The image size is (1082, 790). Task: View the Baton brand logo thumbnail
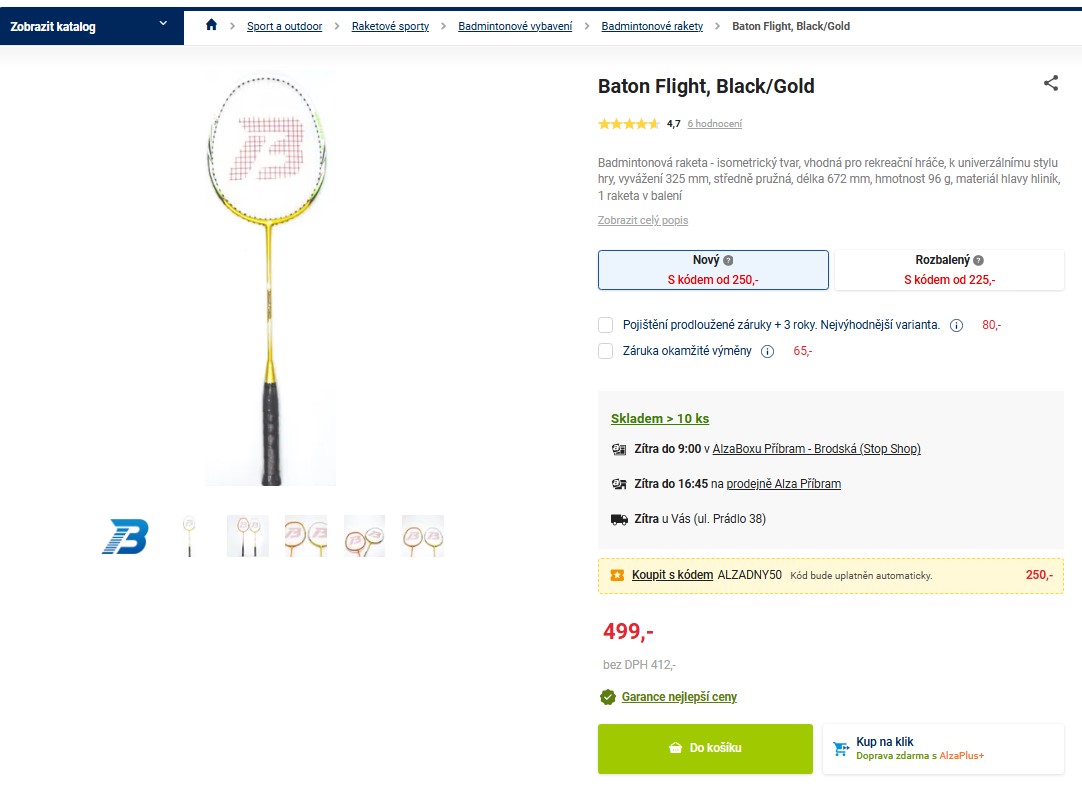(x=125, y=536)
